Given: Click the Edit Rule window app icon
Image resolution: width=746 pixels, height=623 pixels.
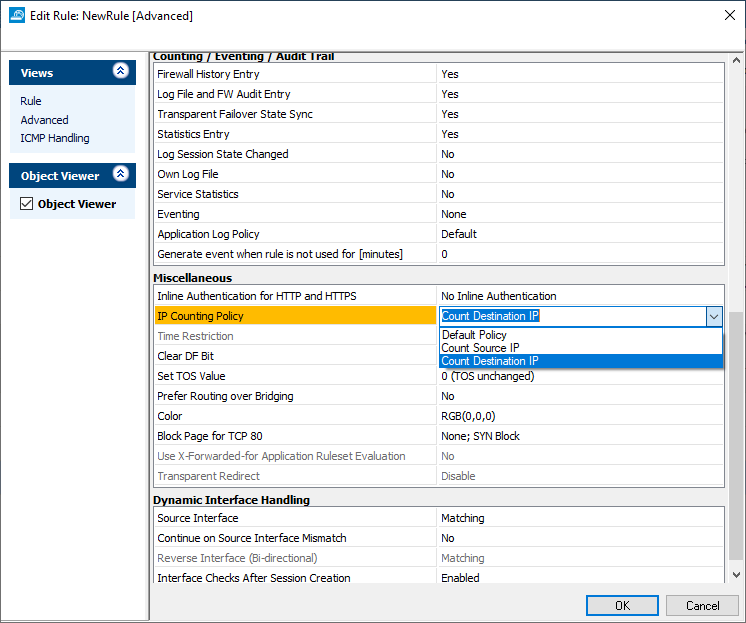Looking at the screenshot, I should (x=17, y=15).
